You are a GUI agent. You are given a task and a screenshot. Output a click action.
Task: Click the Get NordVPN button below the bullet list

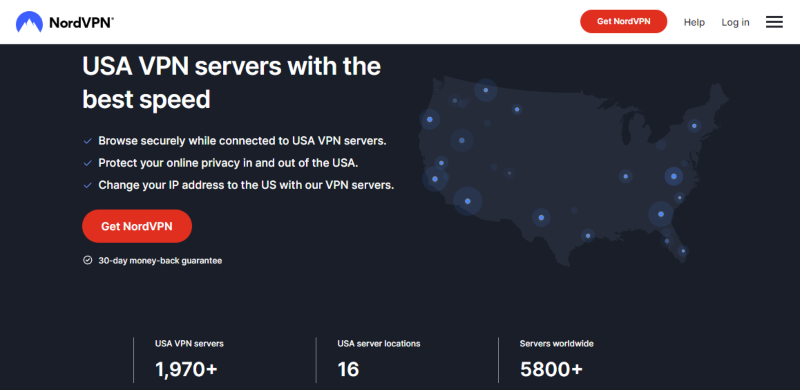click(x=137, y=226)
